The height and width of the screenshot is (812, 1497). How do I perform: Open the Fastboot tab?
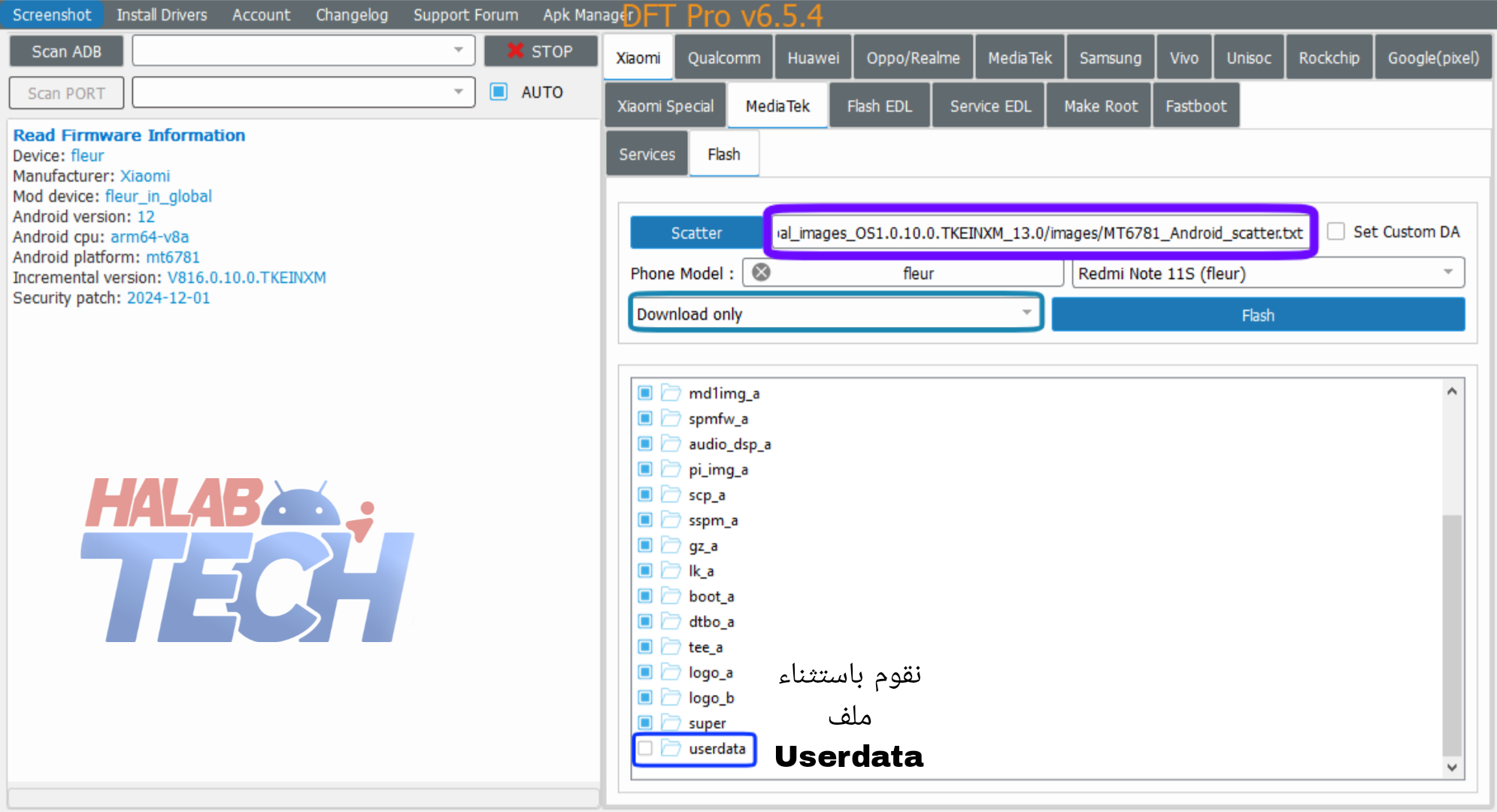click(x=1196, y=106)
